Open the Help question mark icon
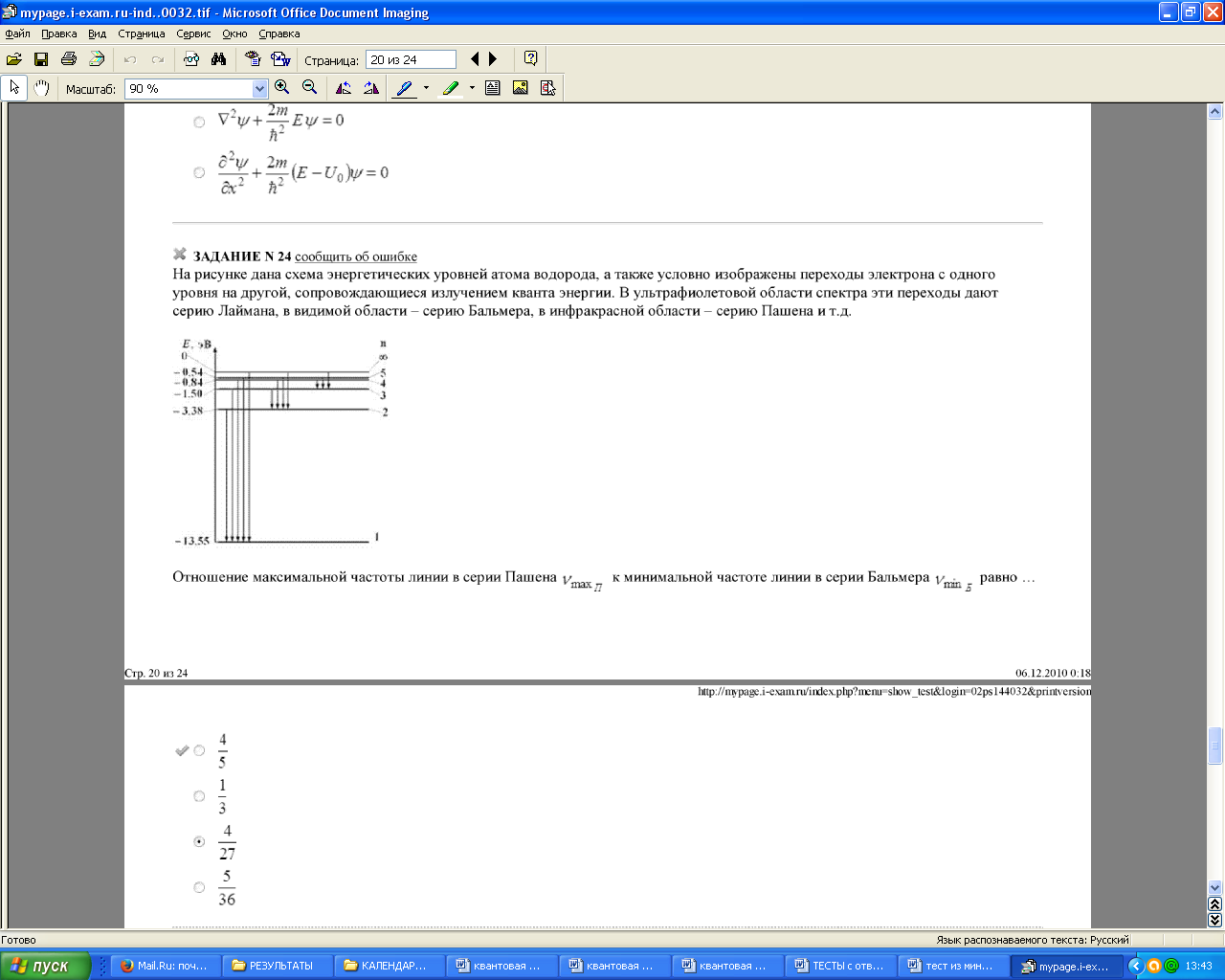Image resolution: width=1225 pixels, height=980 pixels. [531, 59]
